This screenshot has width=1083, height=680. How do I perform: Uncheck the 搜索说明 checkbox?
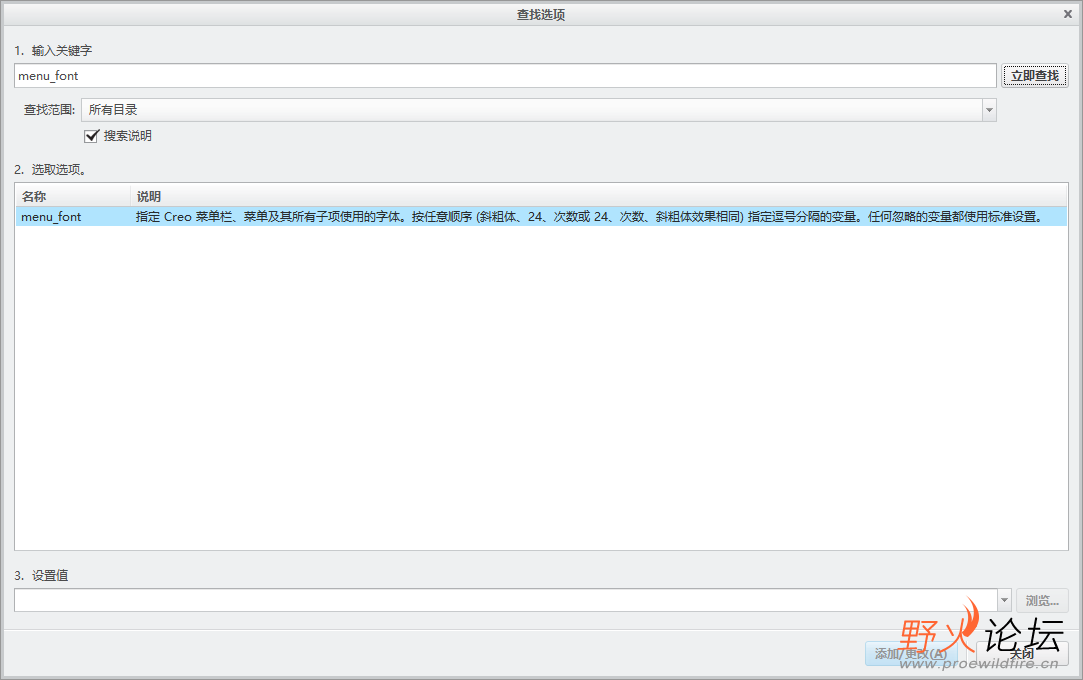click(91, 136)
